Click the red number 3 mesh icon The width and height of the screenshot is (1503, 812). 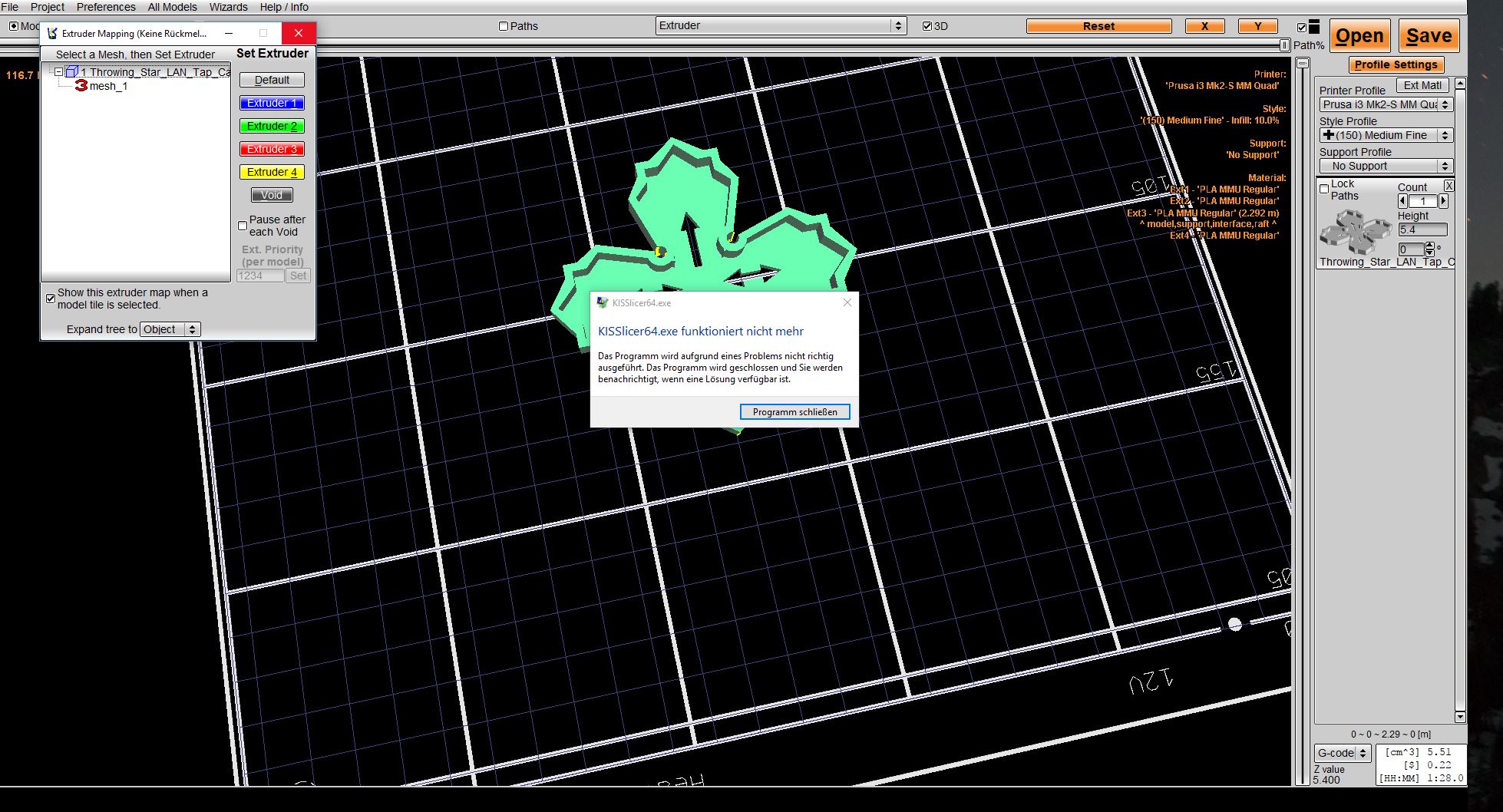pyautogui.click(x=81, y=85)
